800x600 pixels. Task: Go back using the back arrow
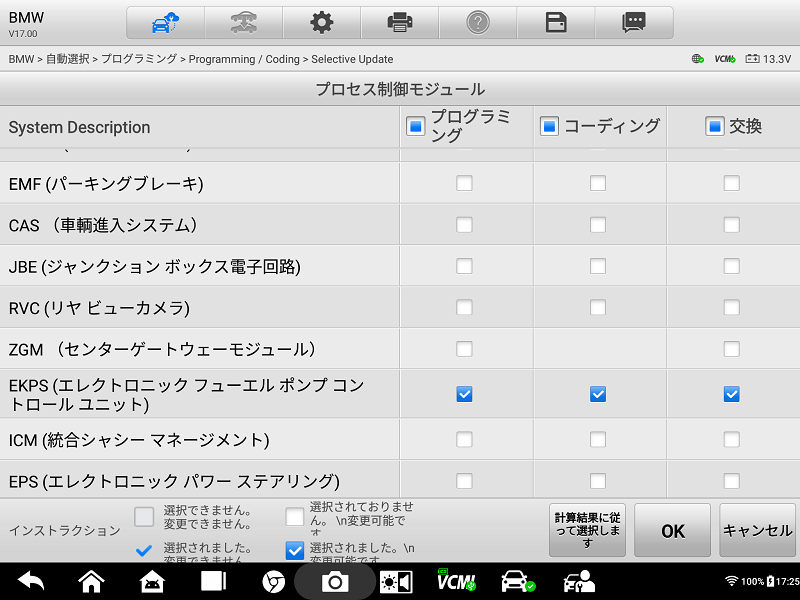31,581
